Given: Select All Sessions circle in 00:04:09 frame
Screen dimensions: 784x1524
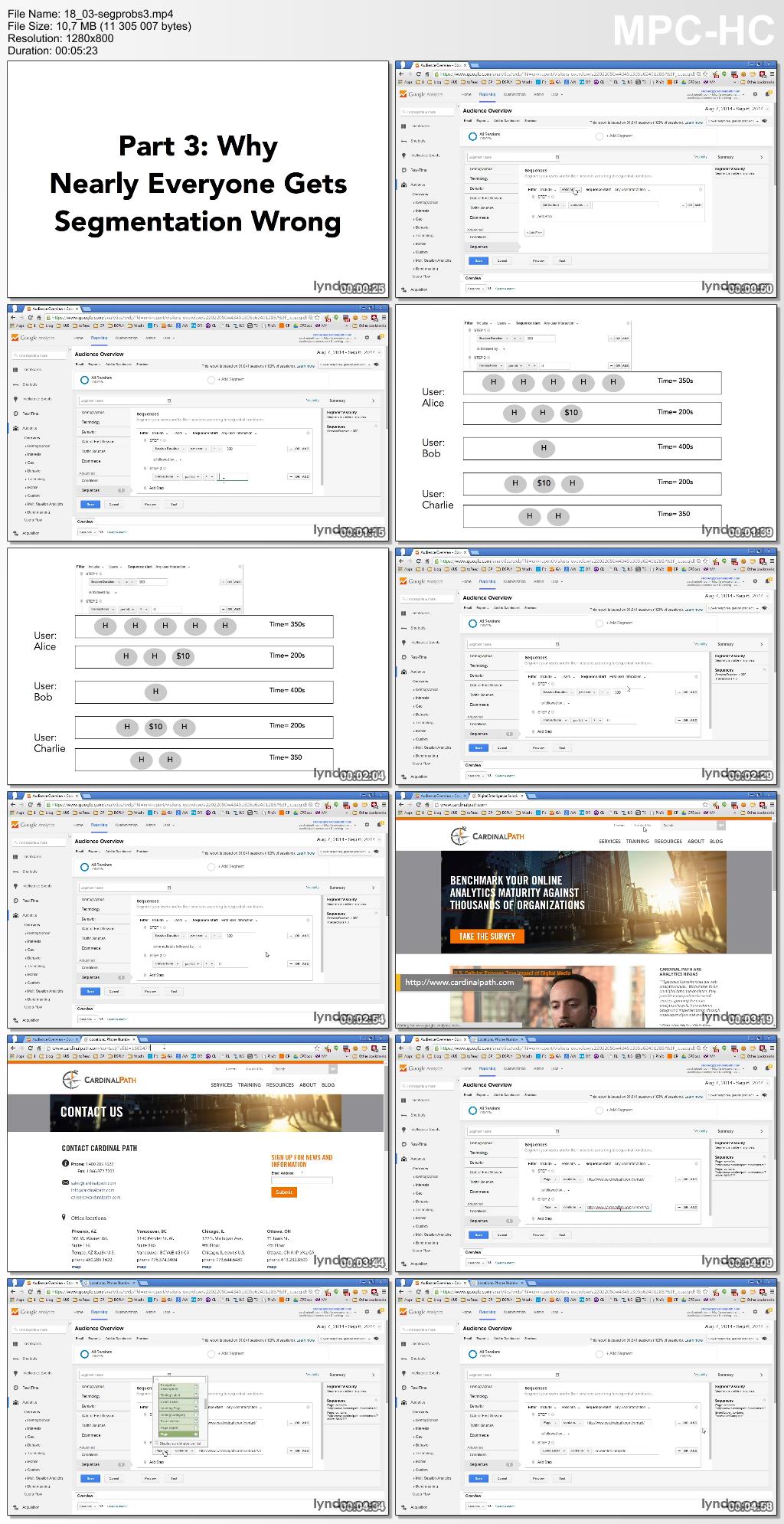Looking at the screenshot, I should click(x=472, y=1110).
